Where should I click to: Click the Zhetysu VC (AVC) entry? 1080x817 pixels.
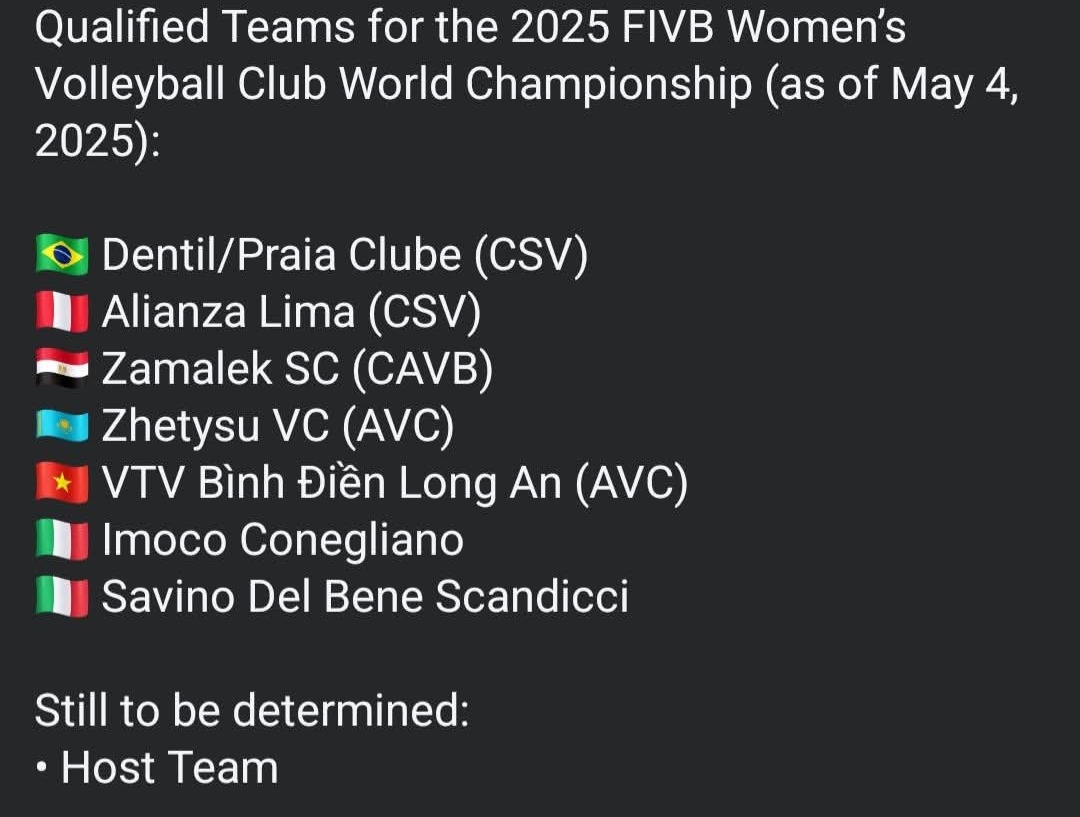tap(278, 426)
